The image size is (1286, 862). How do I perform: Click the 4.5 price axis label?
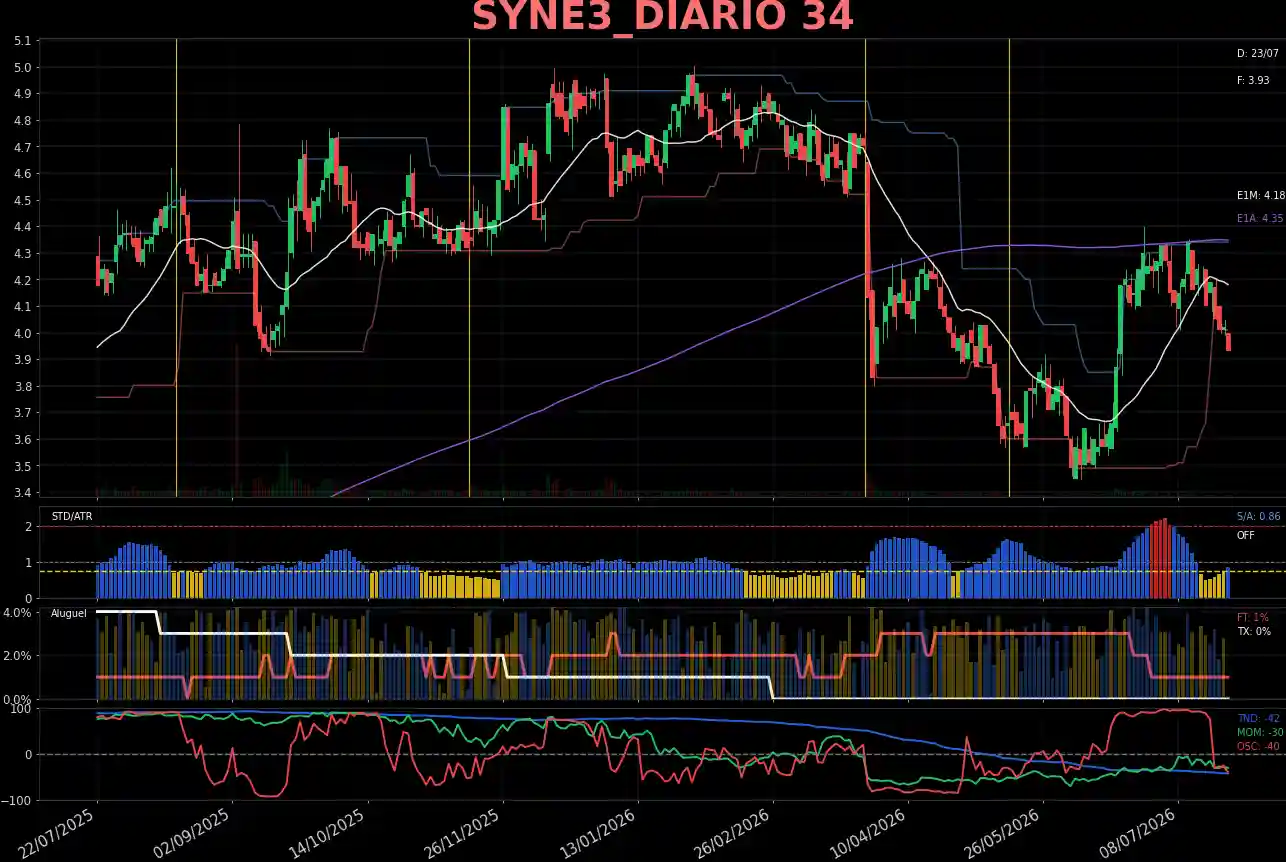pyautogui.click(x=22, y=201)
